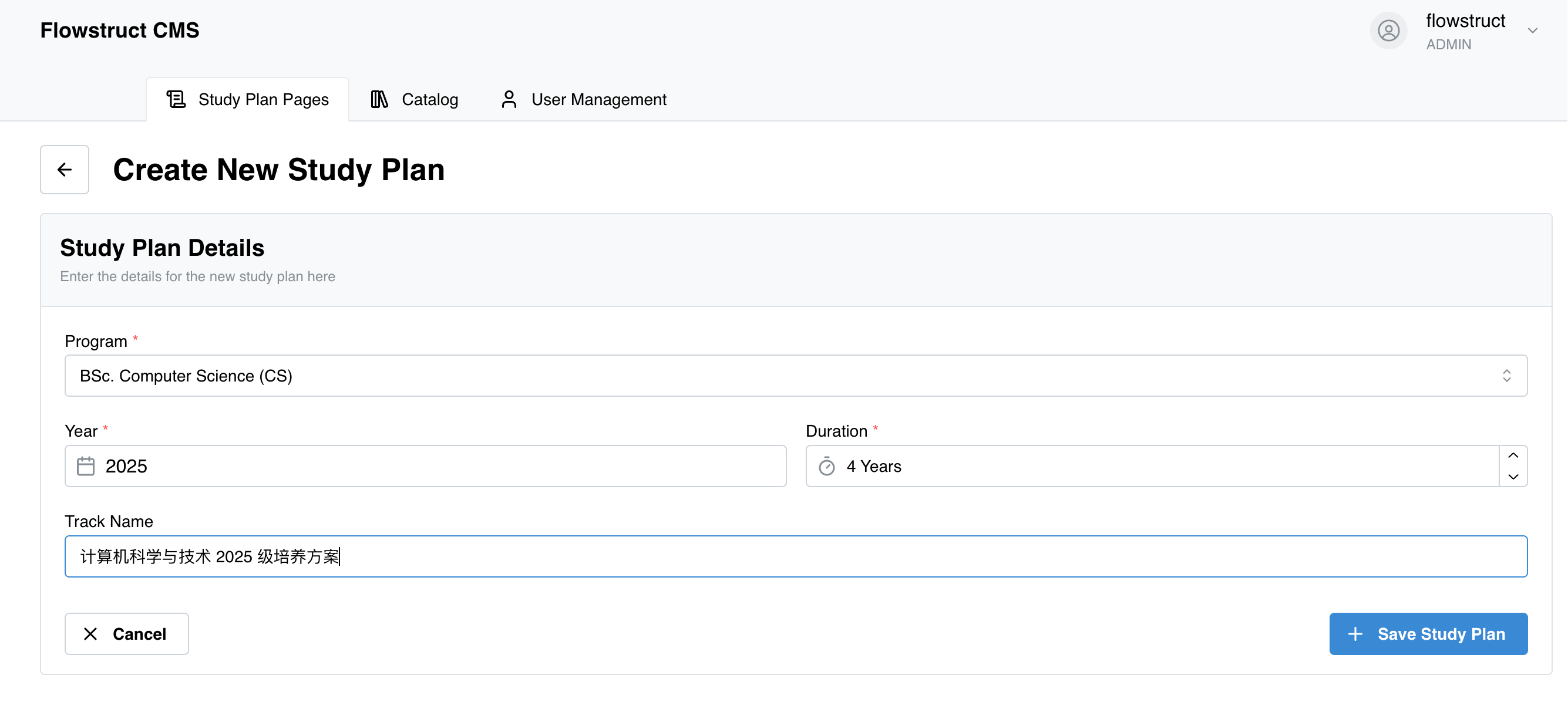Increase Duration with the up stepper
The width and height of the screenshot is (1568, 709).
1513,455
